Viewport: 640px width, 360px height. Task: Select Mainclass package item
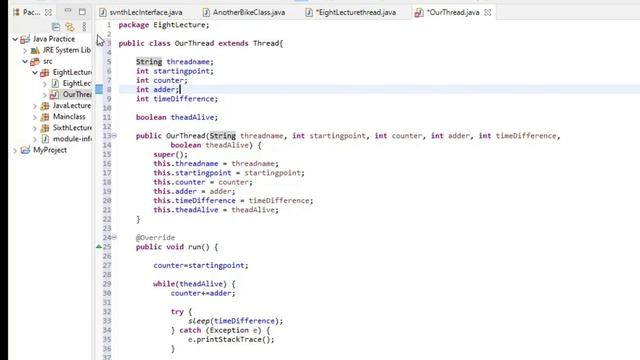tap(69, 116)
